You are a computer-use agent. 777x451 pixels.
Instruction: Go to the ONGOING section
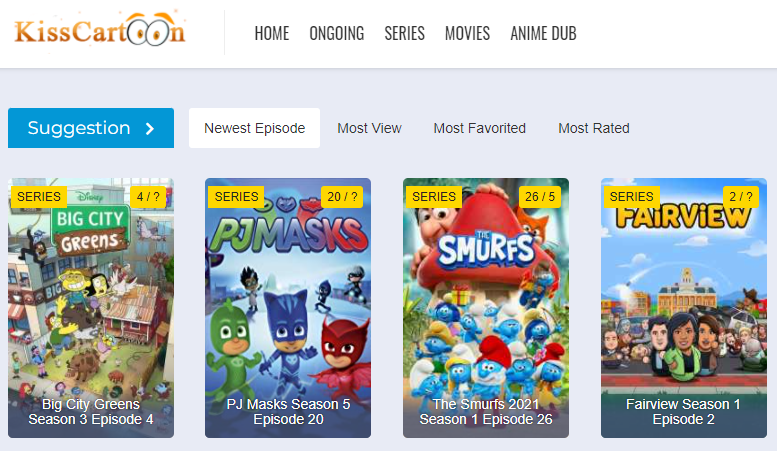click(336, 34)
